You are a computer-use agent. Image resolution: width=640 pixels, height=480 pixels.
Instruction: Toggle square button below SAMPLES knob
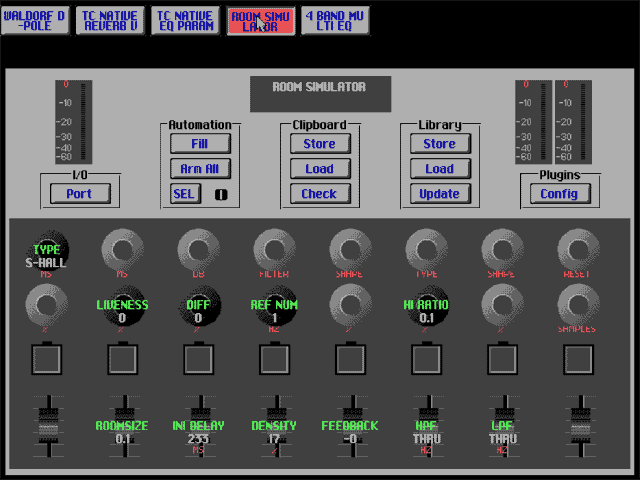pyautogui.click(x=578, y=359)
